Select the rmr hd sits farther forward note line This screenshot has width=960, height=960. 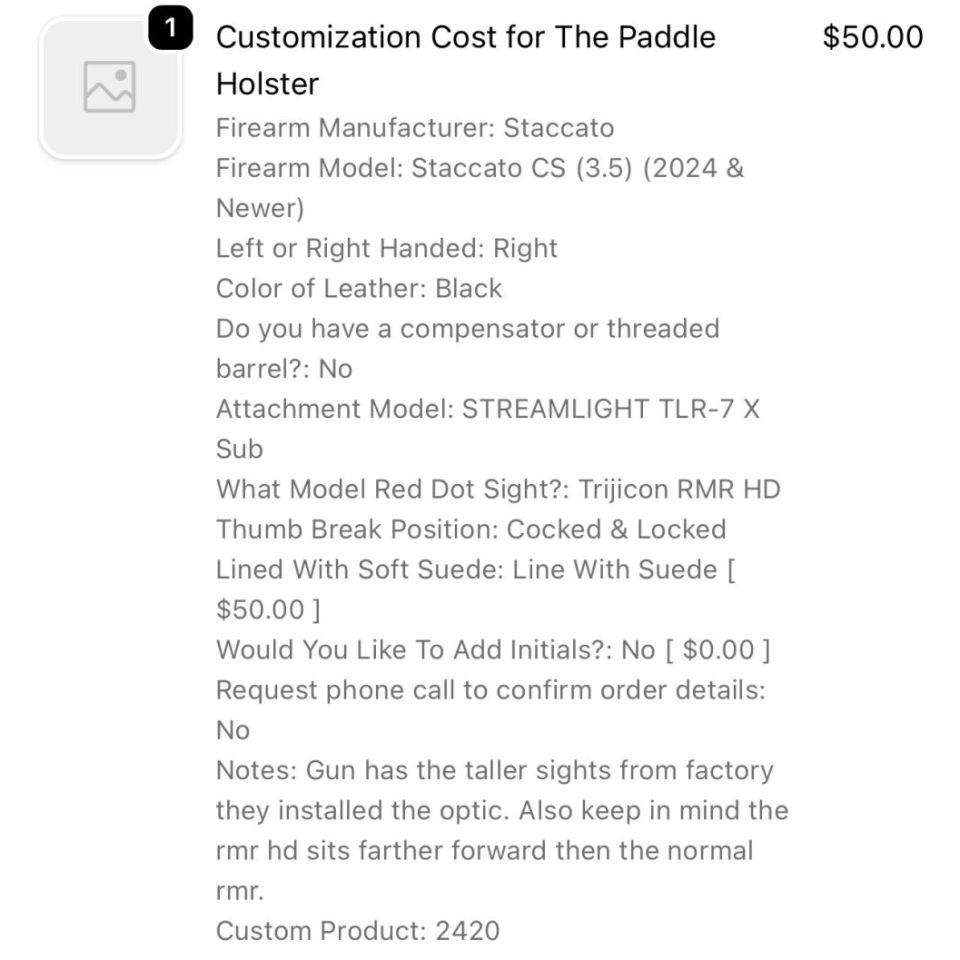pyautogui.click(x=484, y=851)
